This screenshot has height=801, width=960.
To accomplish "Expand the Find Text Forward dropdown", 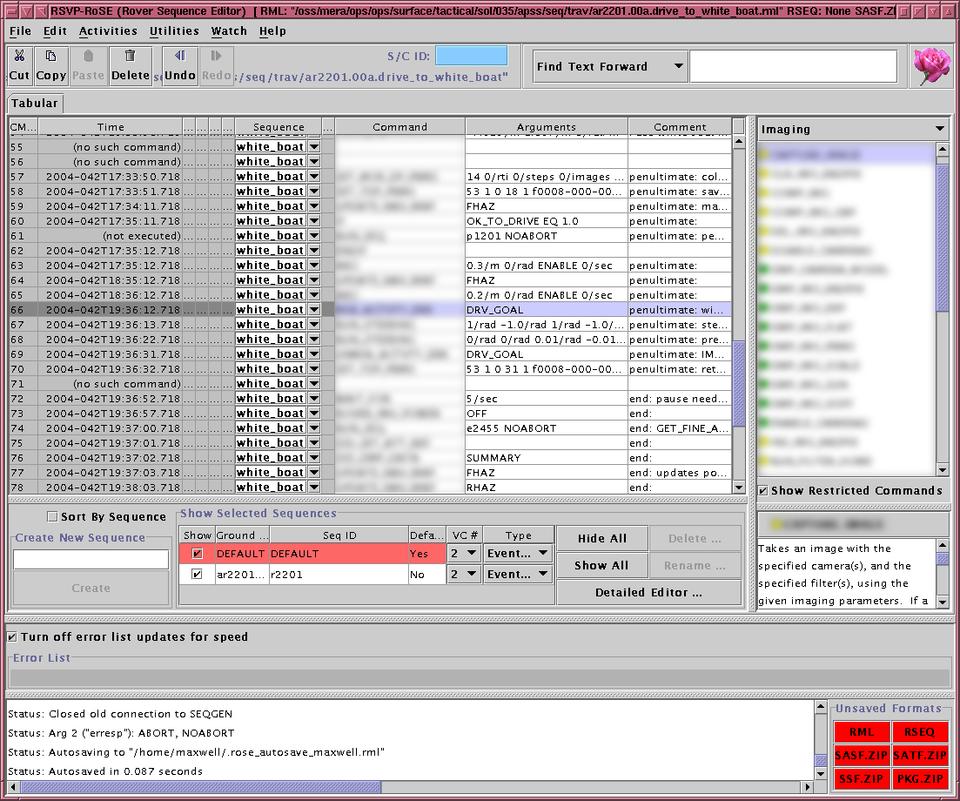I will tap(678, 67).
